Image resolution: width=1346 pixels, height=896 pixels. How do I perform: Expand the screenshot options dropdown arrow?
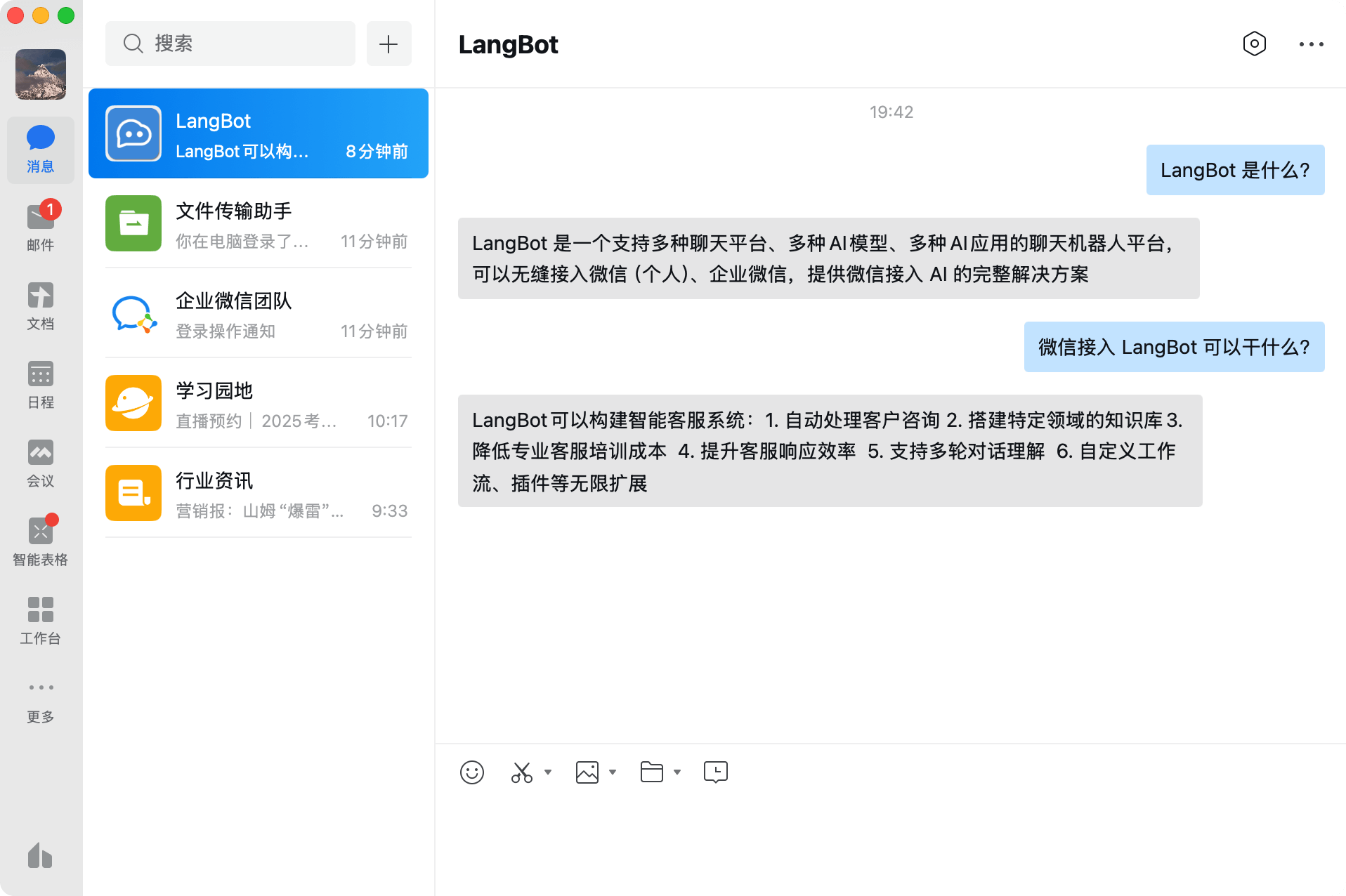[549, 773]
